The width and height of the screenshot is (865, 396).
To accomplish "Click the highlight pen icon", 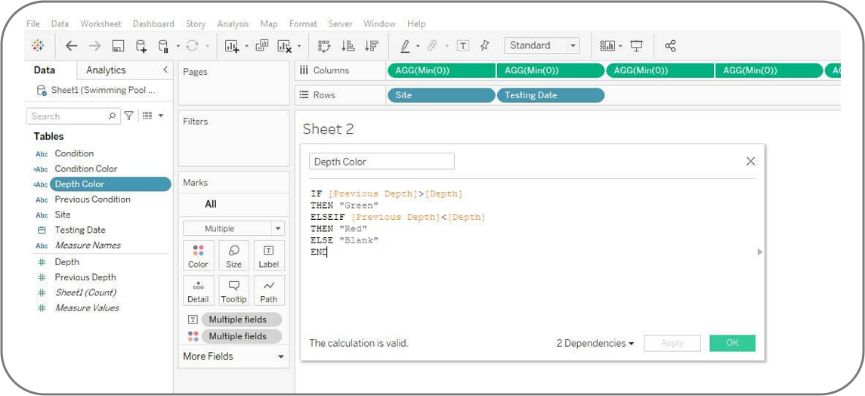I will point(405,46).
